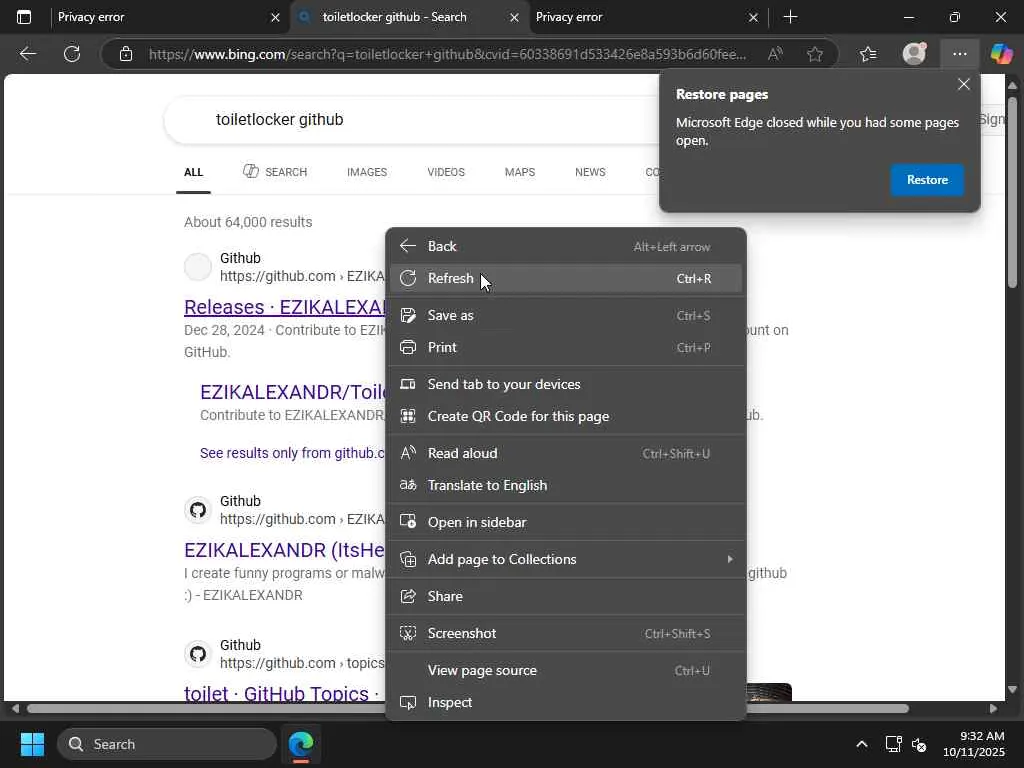The image size is (1024, 768).
Task: Click the vertical page scrollbar thumb
Action: coord(1012,191)
